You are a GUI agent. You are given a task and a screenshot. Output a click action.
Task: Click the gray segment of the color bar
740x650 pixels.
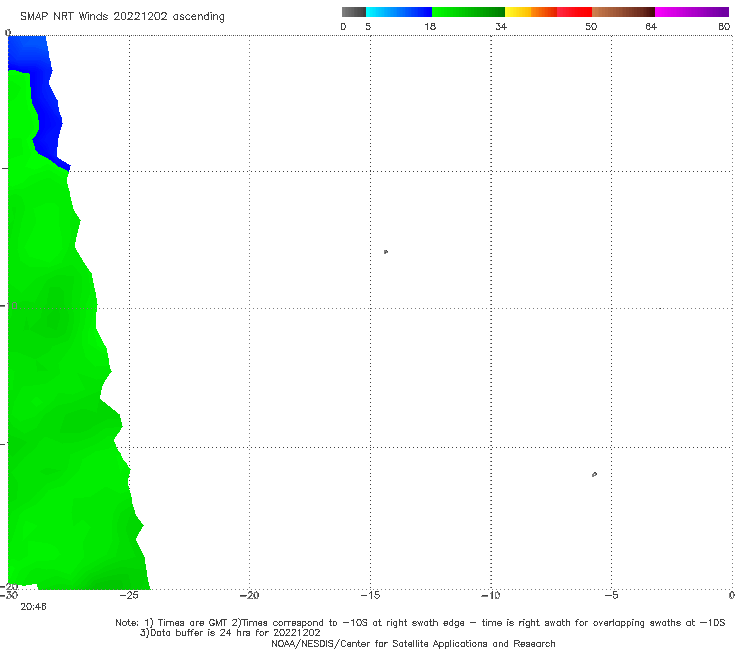point(354,12)
